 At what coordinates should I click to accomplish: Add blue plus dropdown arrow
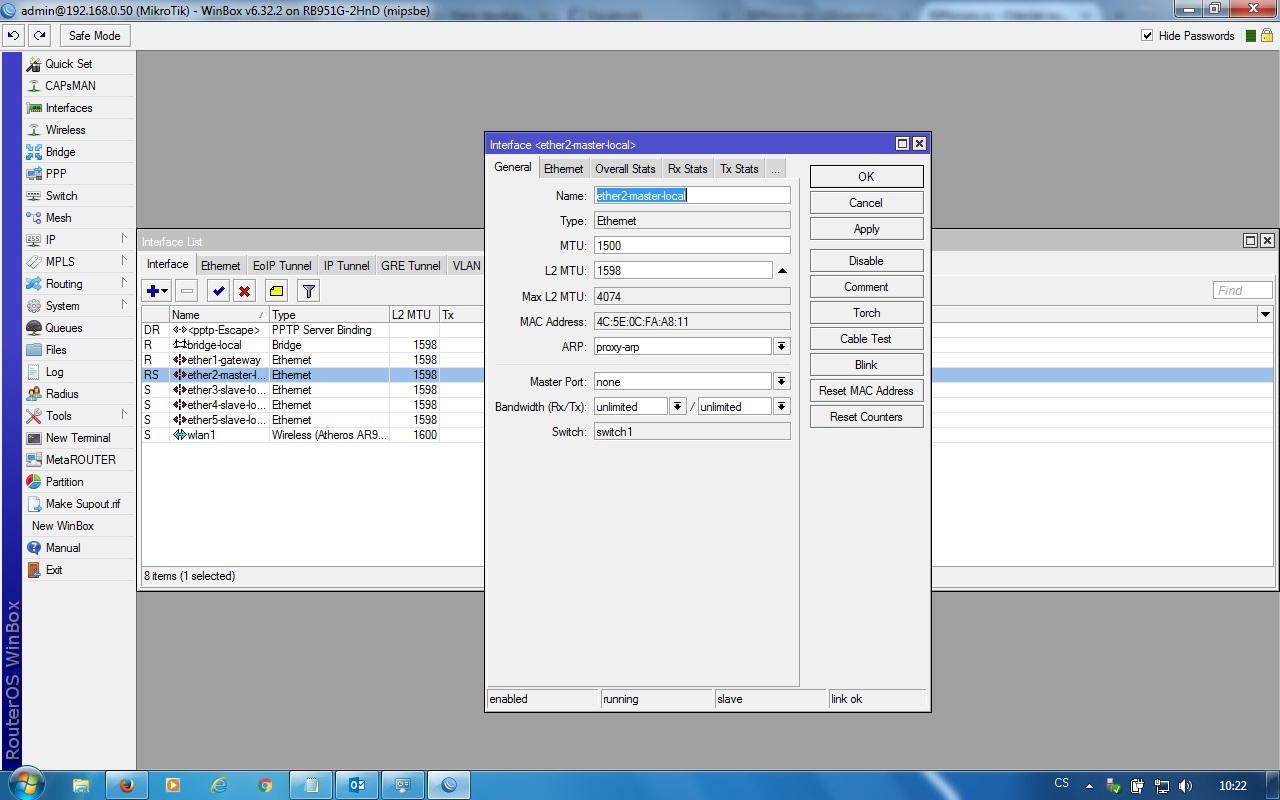[x=166, y=291]
